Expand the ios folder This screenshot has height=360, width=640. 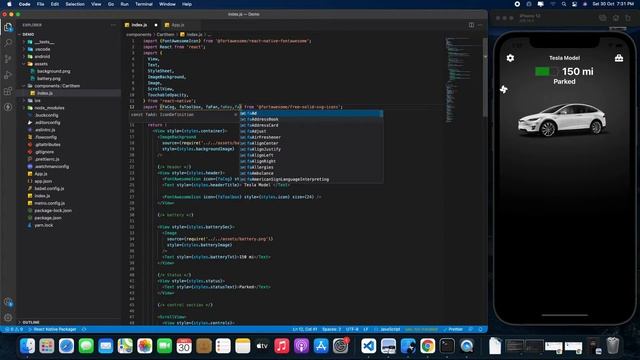point(69,100)
